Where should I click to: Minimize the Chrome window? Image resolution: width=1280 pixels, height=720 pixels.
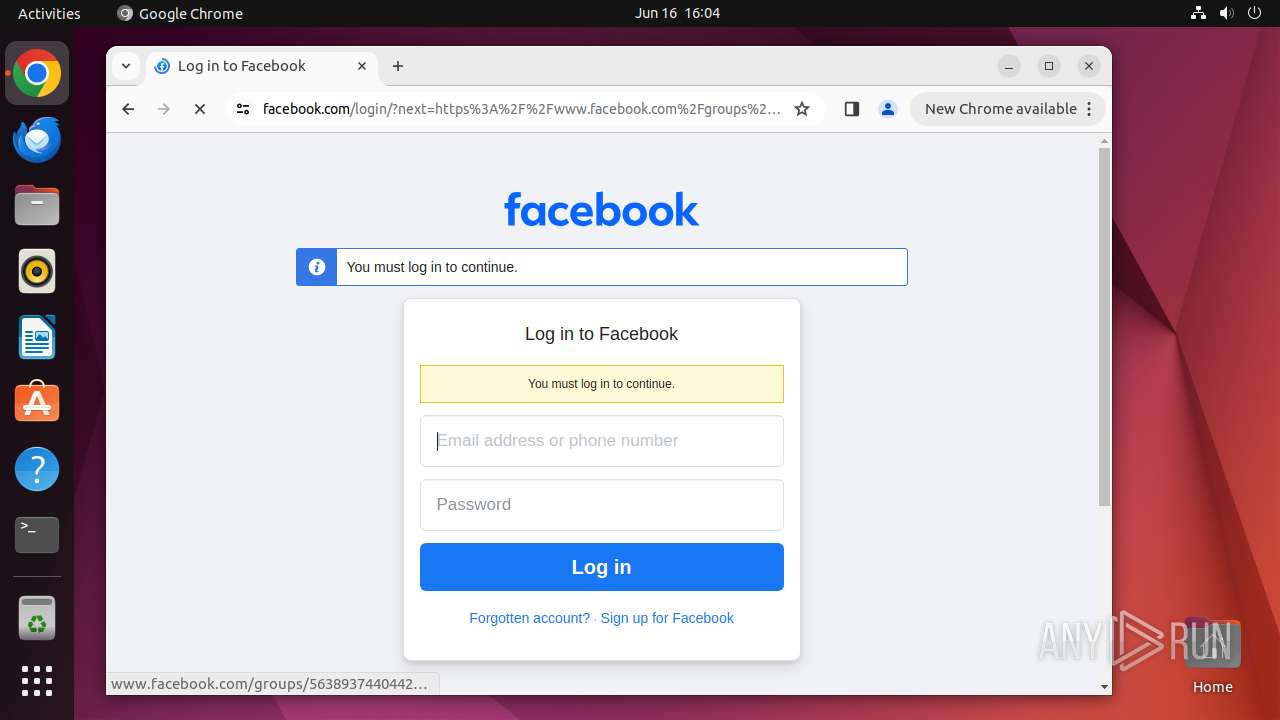[x=1009, y=66]
